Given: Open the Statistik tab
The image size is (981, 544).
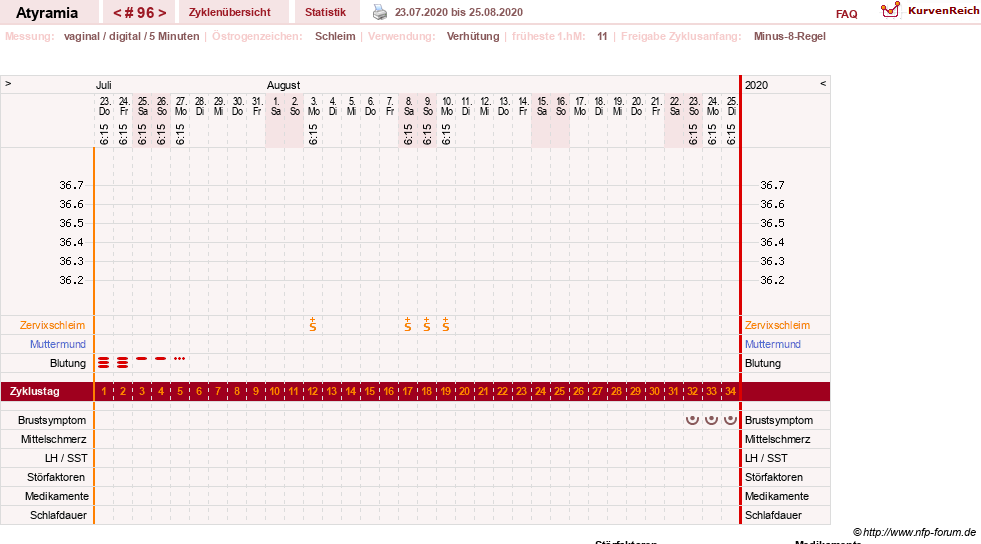Looking at the screenshot, I should coord(325,12).
